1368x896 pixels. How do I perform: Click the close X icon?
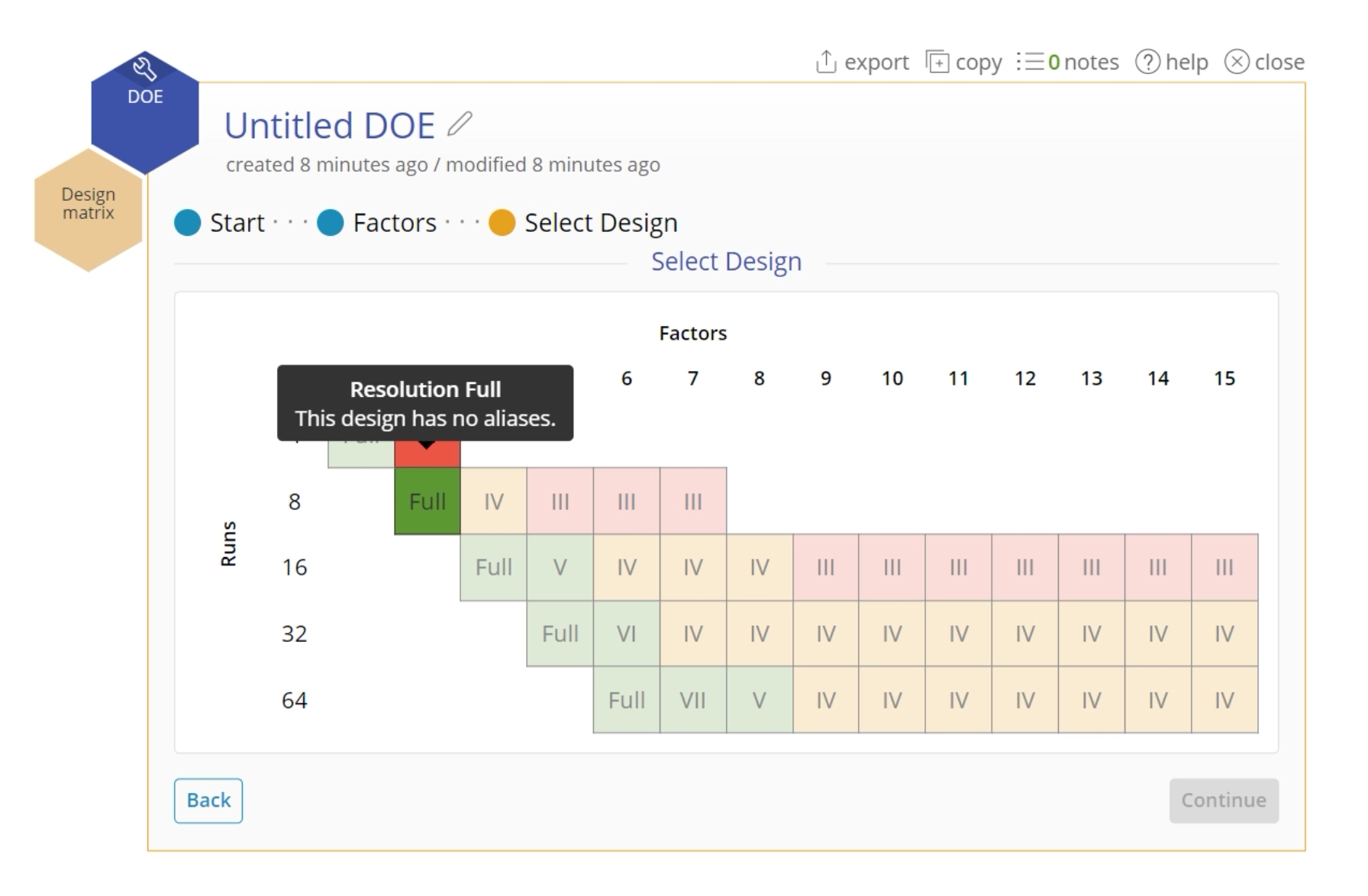(1237, 62)
